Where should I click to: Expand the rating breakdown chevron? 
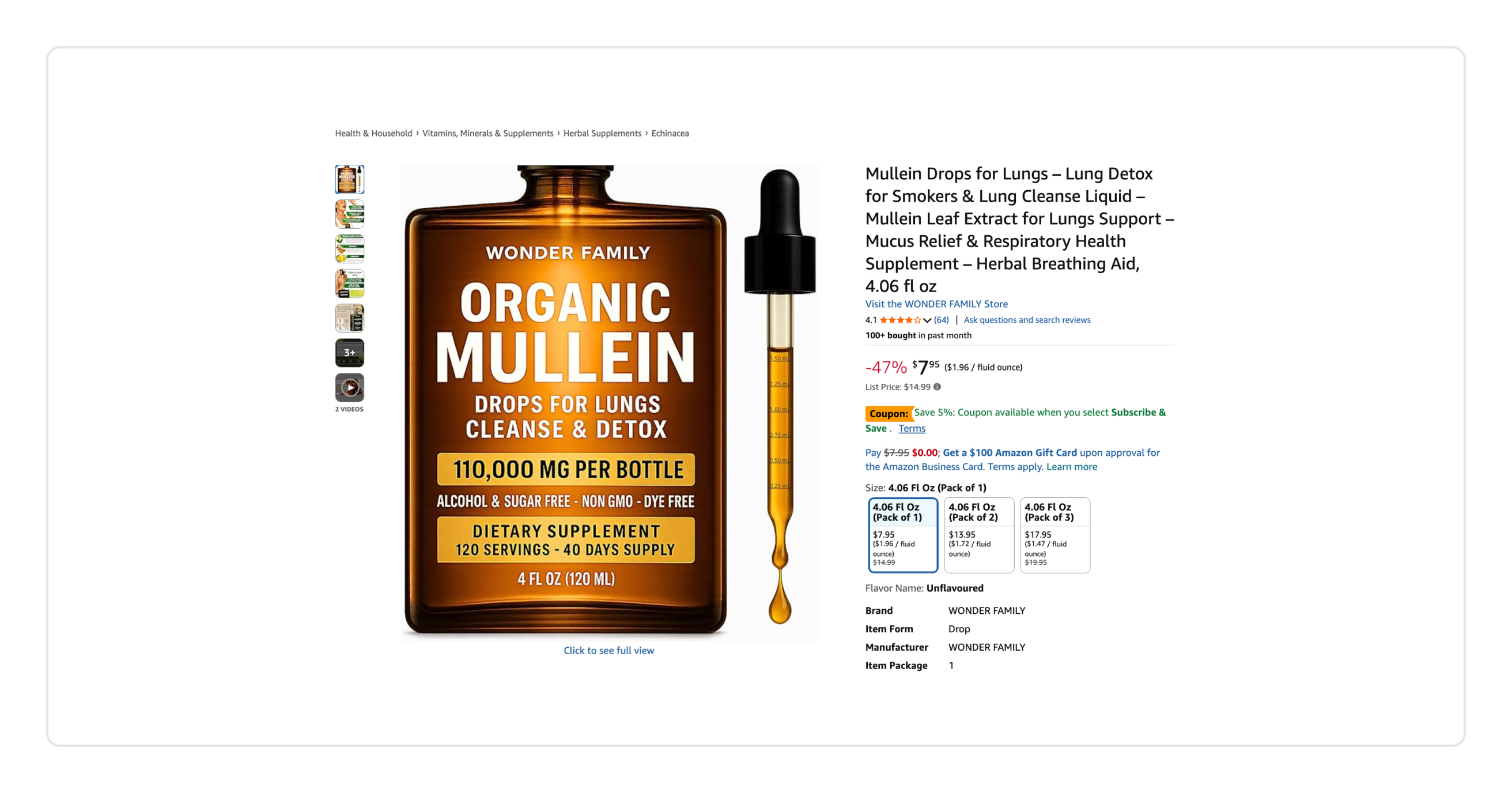pyautogui.click(x=927, y=320)
